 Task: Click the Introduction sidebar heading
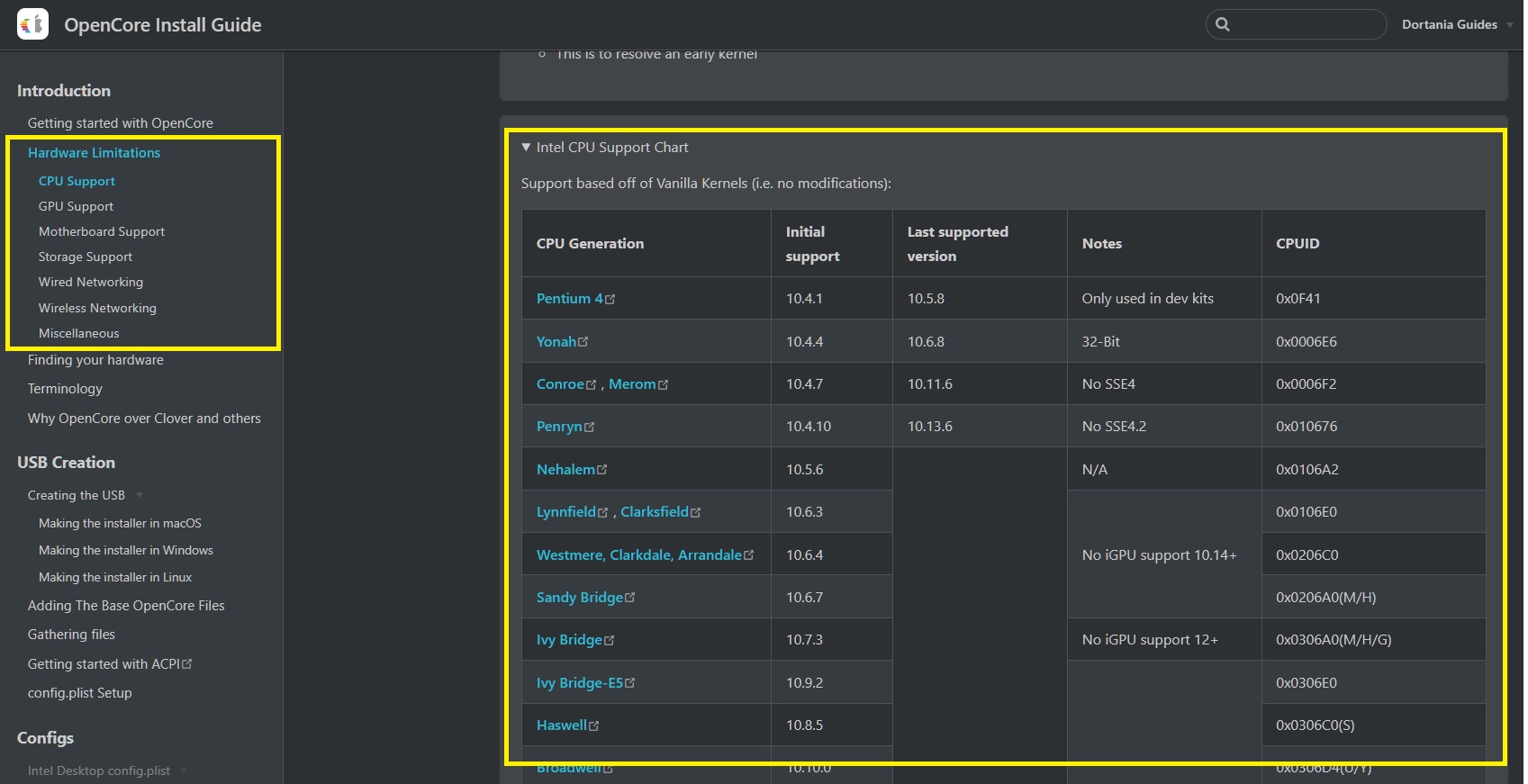64,91
